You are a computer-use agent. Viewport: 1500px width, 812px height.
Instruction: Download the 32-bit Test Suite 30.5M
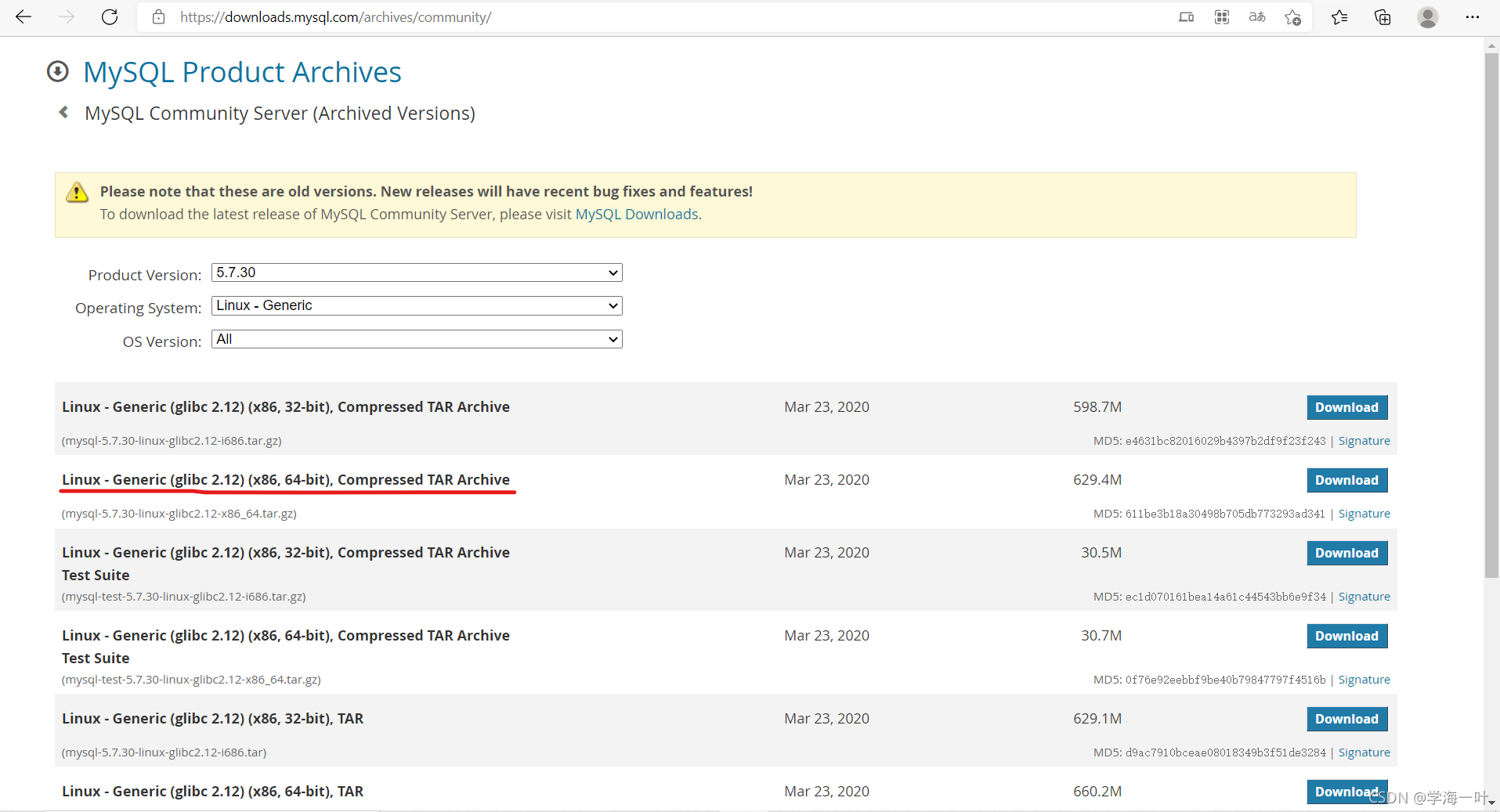pyautogui.click(x=1346, y=553)
